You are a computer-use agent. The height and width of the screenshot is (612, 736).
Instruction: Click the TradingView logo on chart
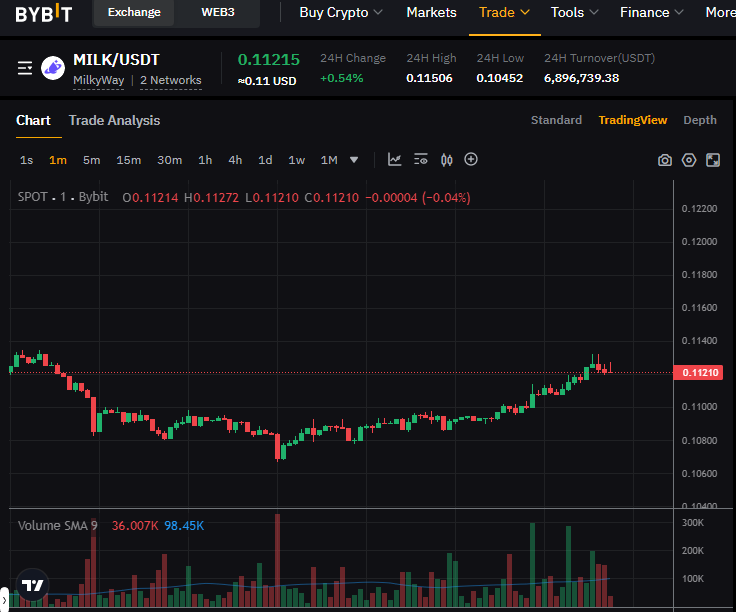32,585
